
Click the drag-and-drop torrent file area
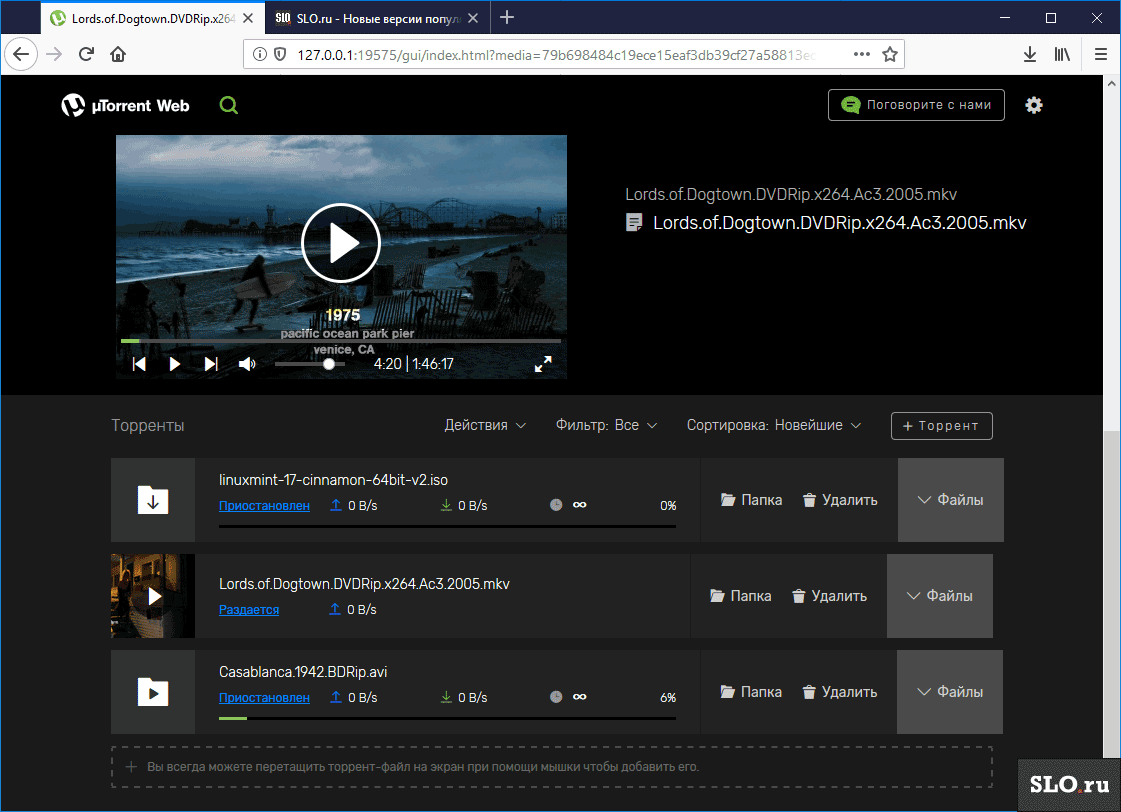point(551,767)
